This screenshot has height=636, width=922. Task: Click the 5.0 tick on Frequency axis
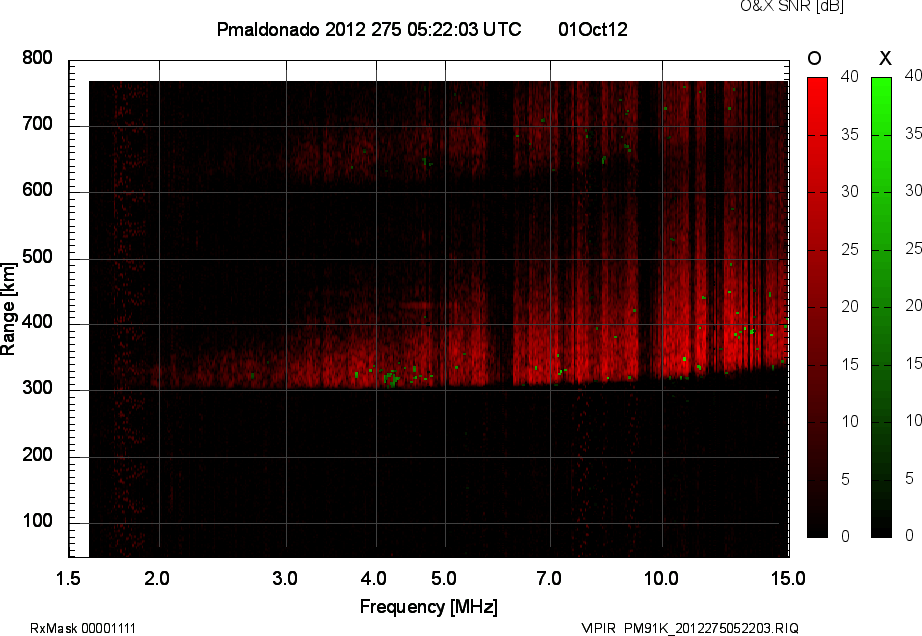pos(444,578)
